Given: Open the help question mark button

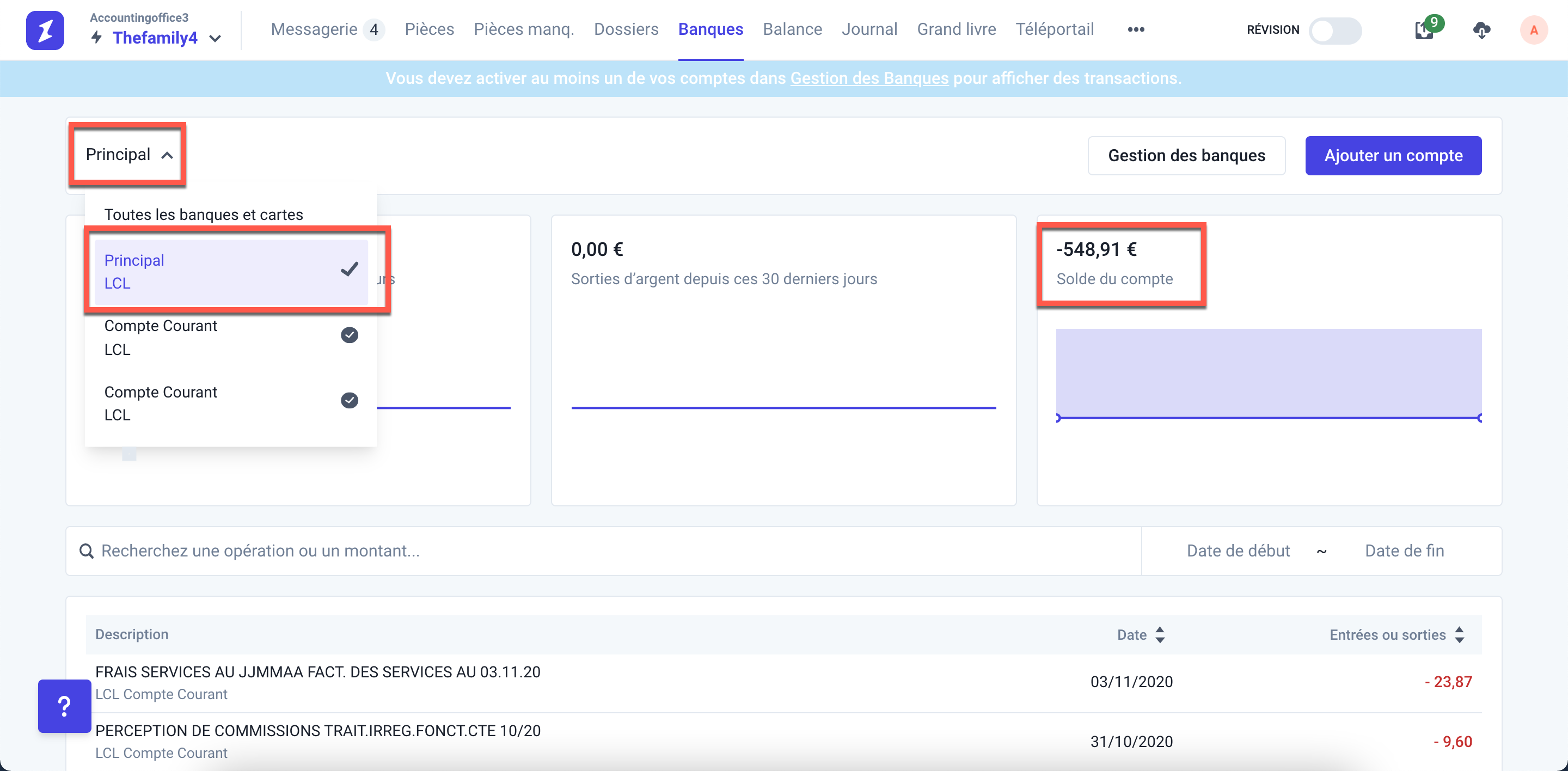Looking at the screenshot, I should click(65, 706).
